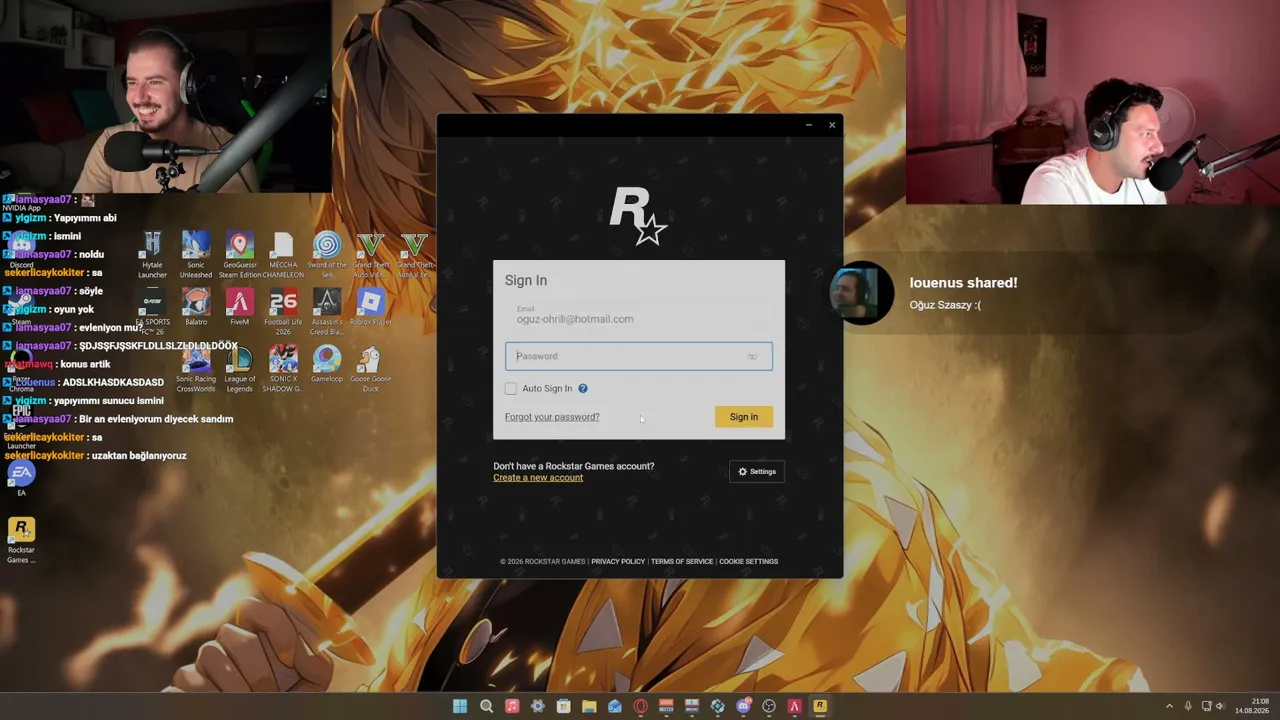1280x720 pixels.
Task: Launch Goose Goose Duck from the desktop
Action: (x=371, y=367)
